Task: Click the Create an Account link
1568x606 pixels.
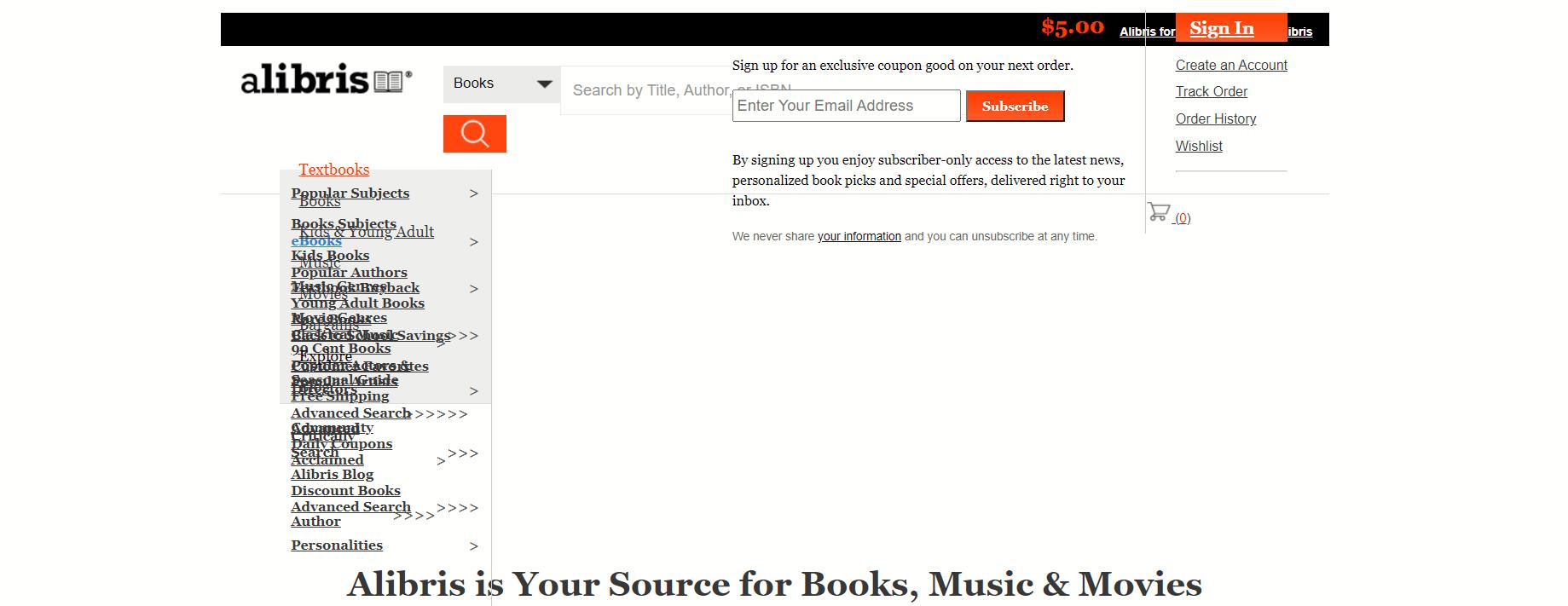Action: tap(1230, 66)
